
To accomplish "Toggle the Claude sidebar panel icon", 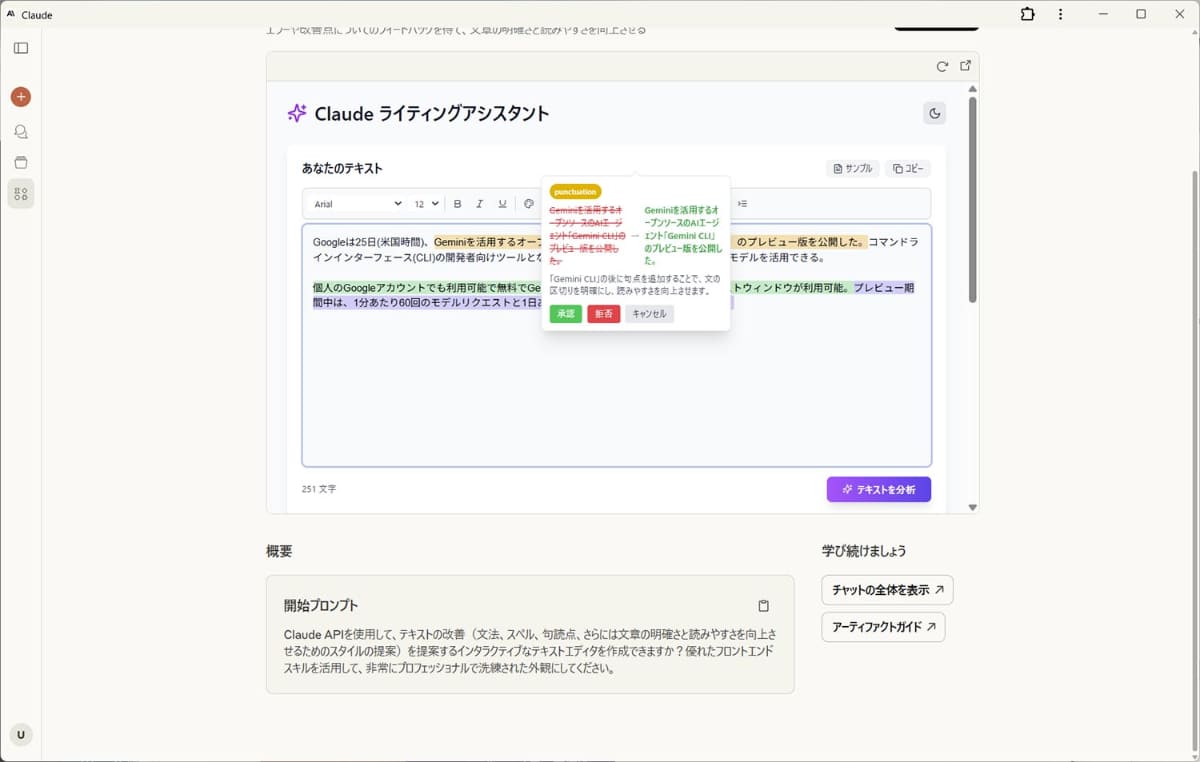I will [x=21, y=48].
